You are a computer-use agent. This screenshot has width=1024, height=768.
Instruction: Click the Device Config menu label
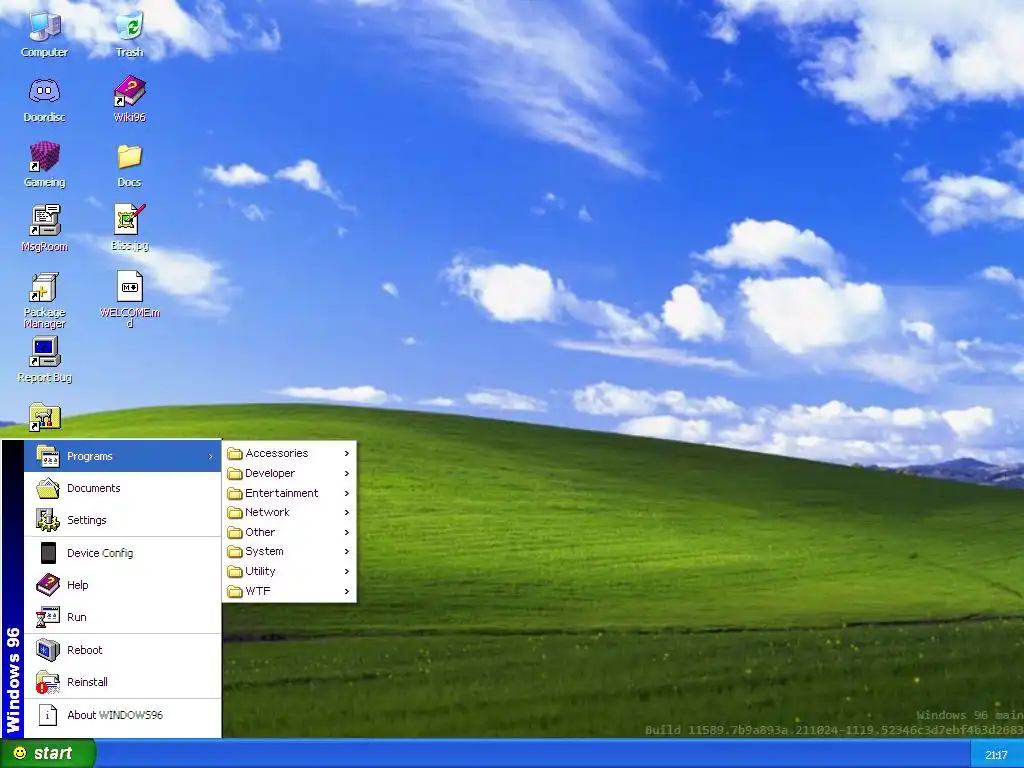[x=100, y=553]
